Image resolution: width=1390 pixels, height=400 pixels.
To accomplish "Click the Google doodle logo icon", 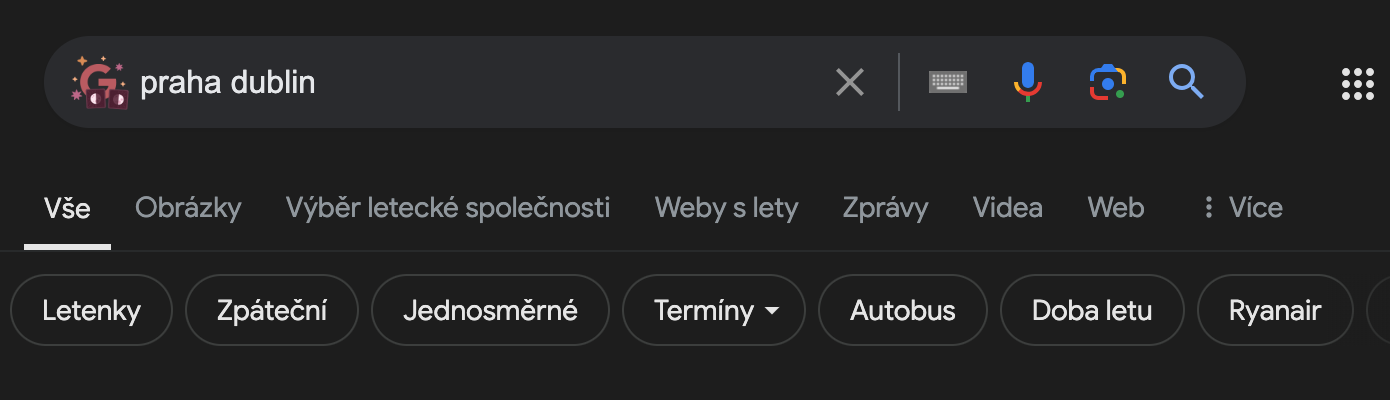I will point(98,82).
